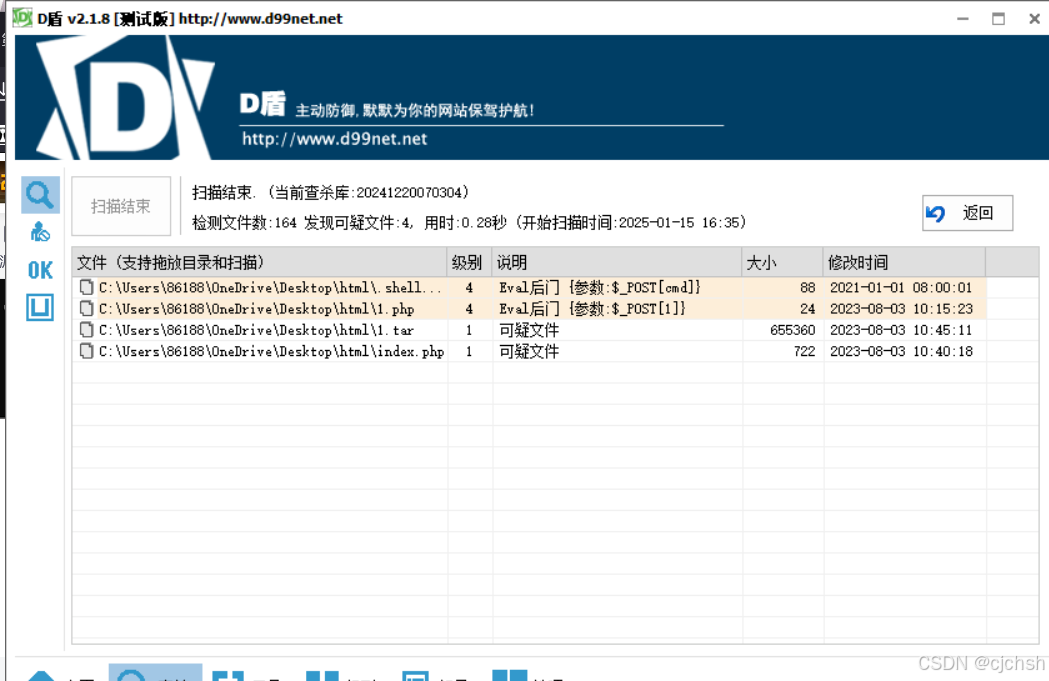The image size is (1049, 681).
Task: Click size value 24
Action: pyautogui.click(x=807, y=309)
